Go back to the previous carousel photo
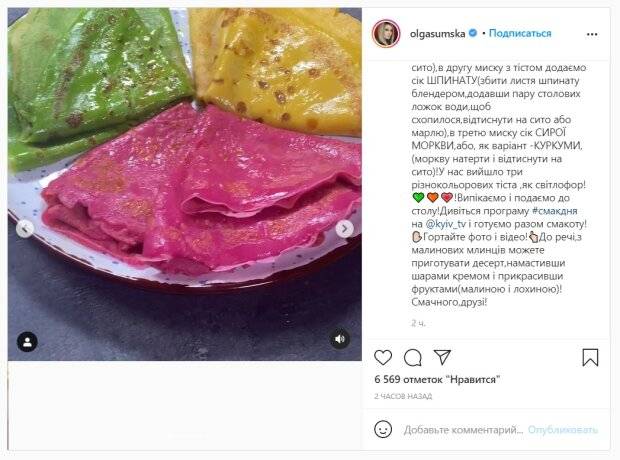 click(25, 229)
